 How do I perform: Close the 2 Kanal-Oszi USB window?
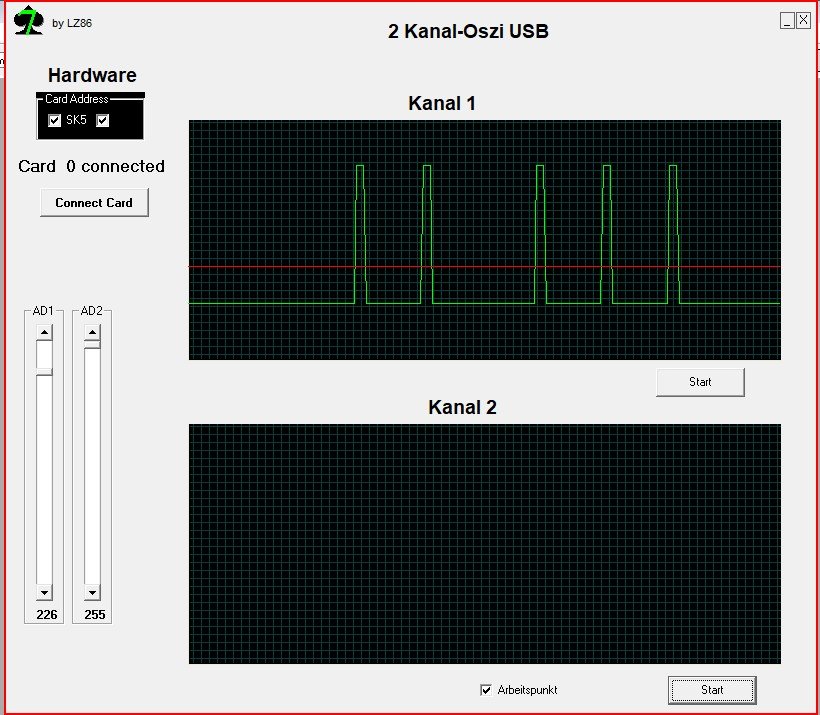(803, 20)
